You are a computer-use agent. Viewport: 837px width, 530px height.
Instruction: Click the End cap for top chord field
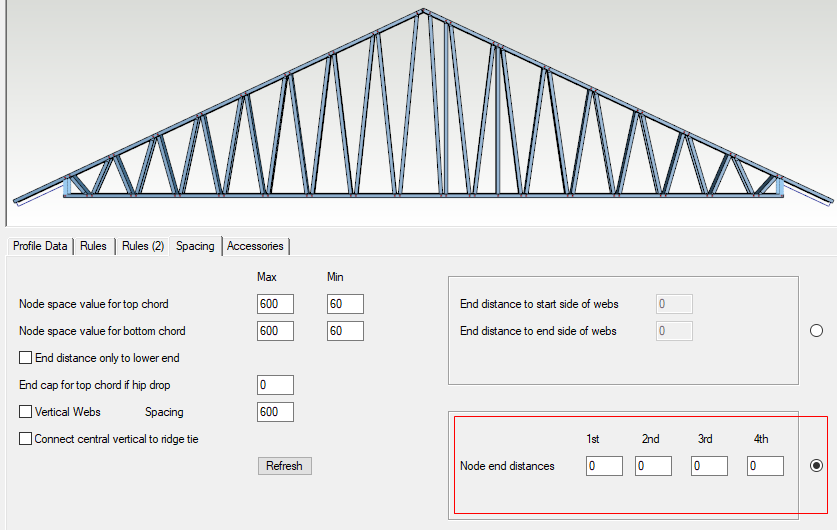click(275, 385)
